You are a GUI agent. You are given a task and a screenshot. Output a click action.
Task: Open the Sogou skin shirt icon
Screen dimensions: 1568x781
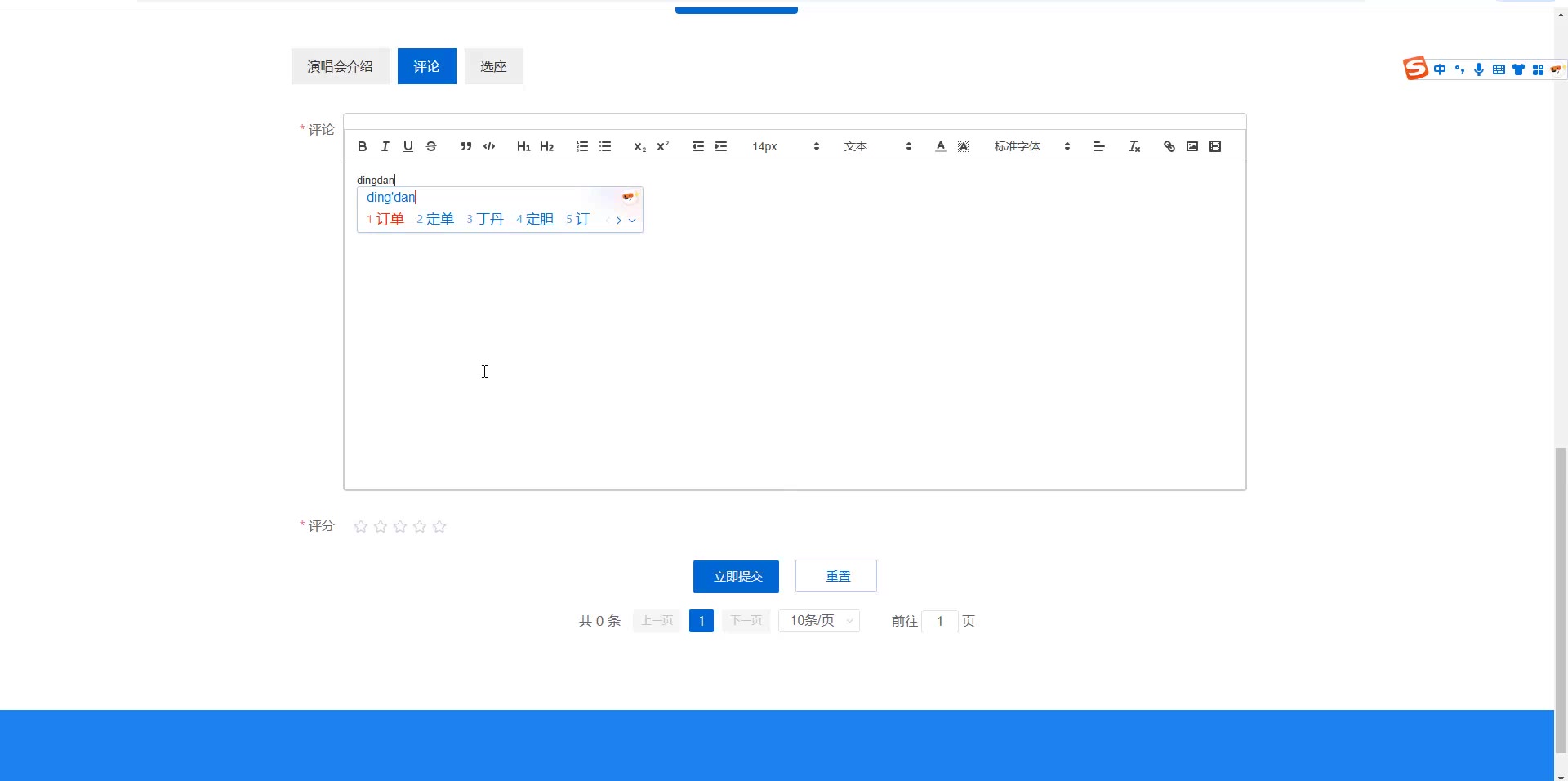1518,69
